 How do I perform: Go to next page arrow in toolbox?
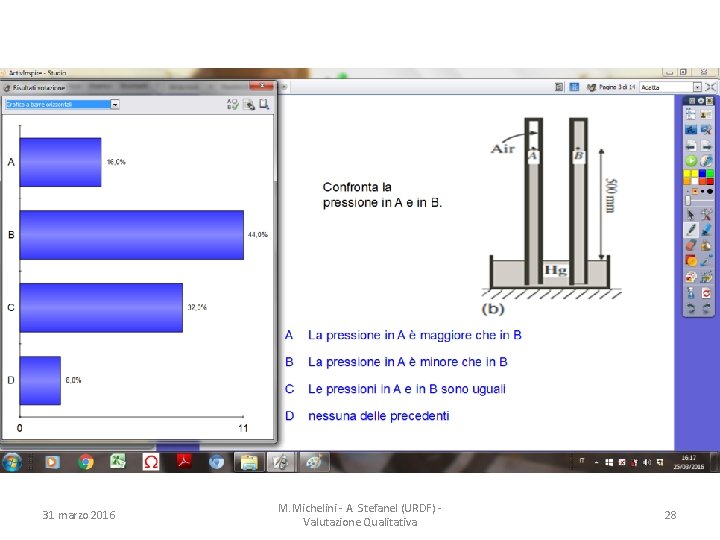tap(706, 146)
